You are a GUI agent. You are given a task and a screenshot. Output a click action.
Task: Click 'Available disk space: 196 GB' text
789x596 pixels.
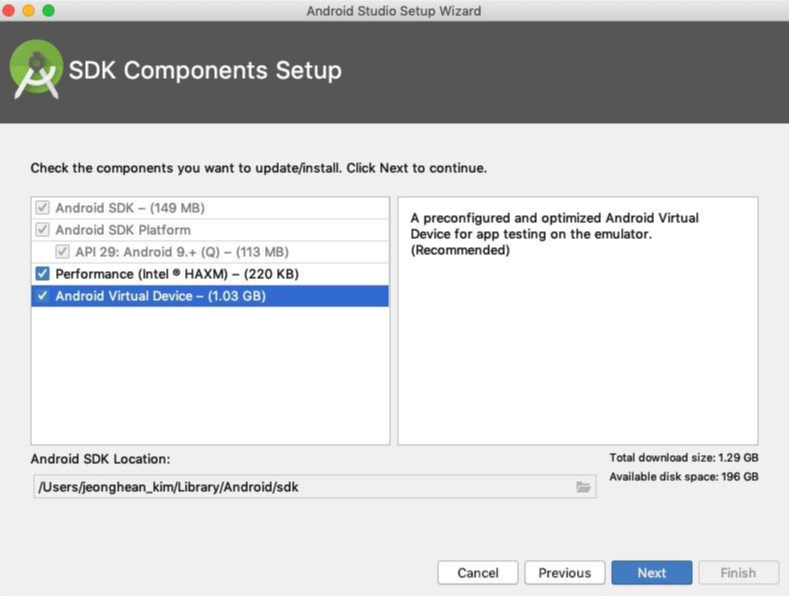[x=684, y=477]
